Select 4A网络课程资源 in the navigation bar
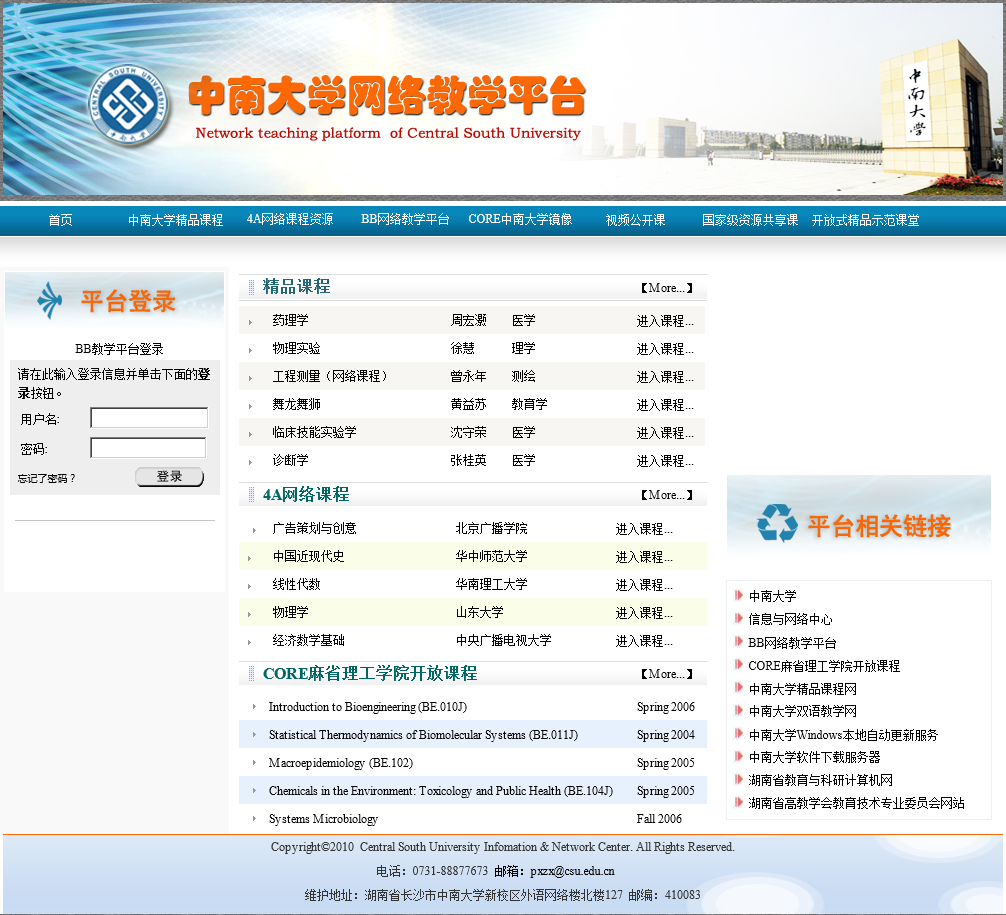 click(x=290, y=219)
